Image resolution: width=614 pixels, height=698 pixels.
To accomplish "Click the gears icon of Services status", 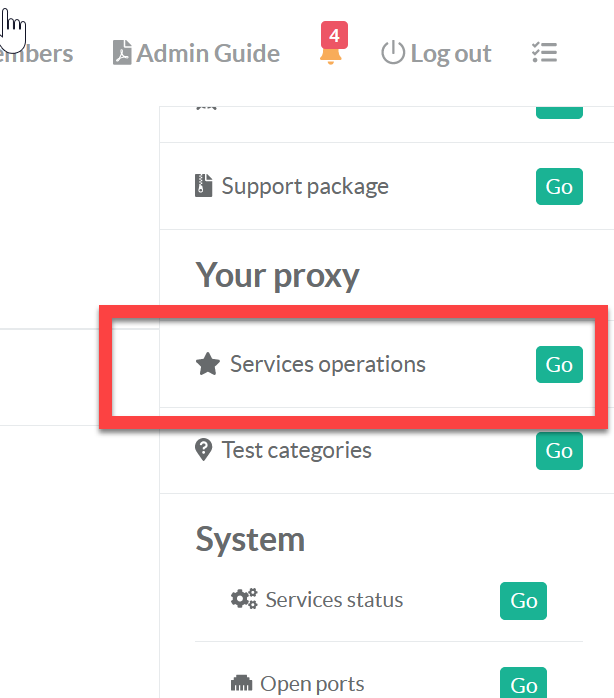I will 244,599.
